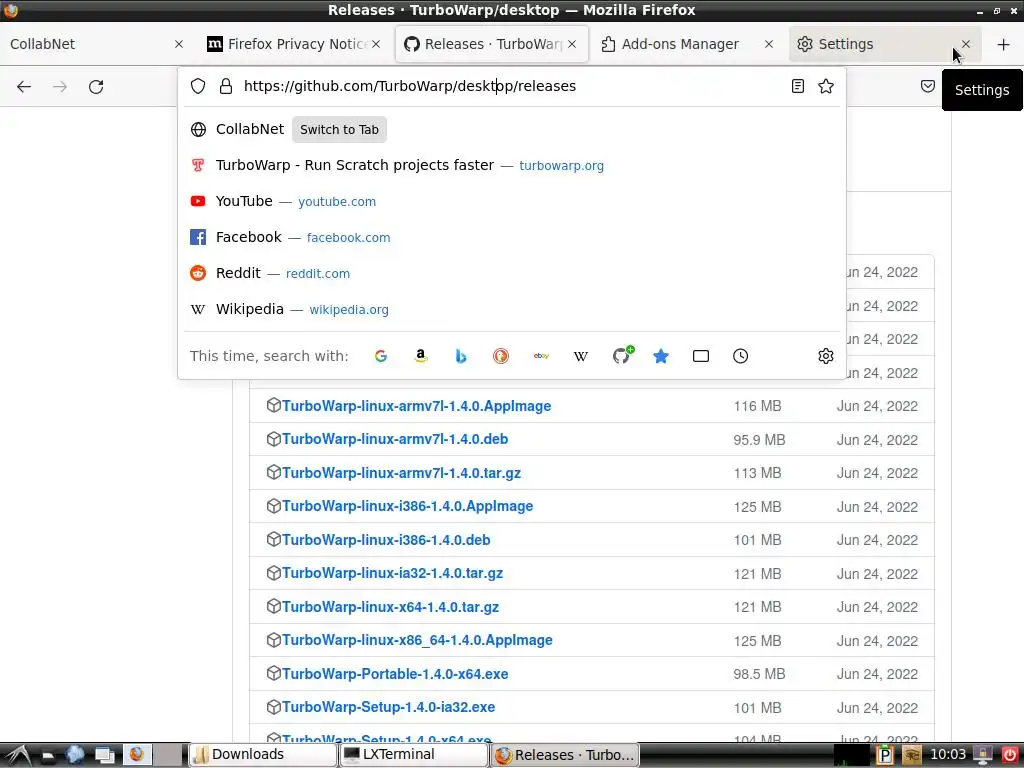Screen dimensions: 1024x768
Task: Click the red power button in tray
Action: [1009, 755]
